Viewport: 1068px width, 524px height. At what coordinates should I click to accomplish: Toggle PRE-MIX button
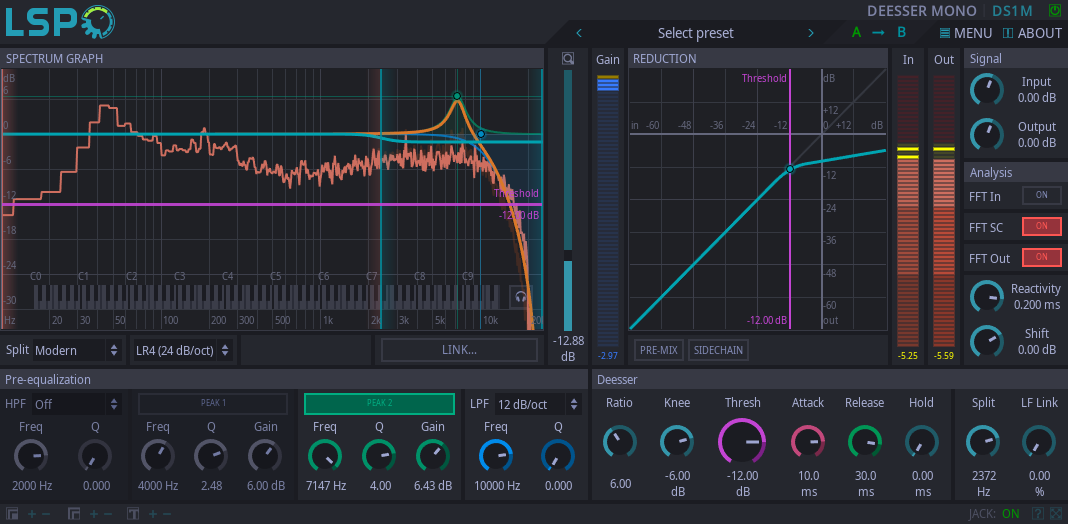point(659,350)
